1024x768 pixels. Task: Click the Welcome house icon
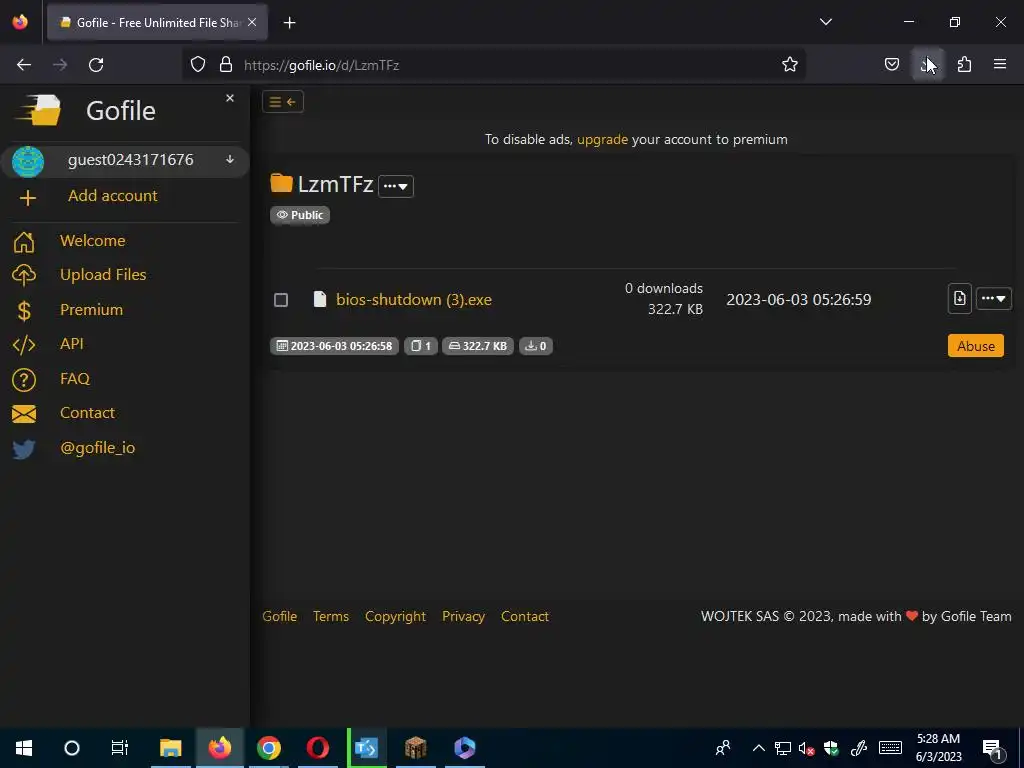(x=24, y=242)
